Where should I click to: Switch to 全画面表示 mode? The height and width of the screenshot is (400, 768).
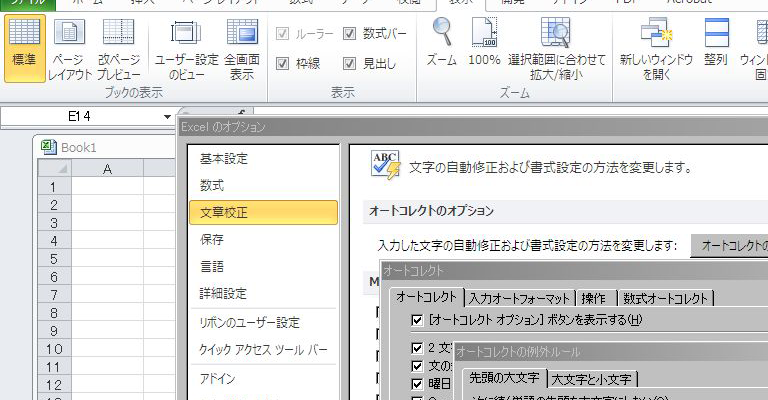pyautogui.click(x=242, y=48)
